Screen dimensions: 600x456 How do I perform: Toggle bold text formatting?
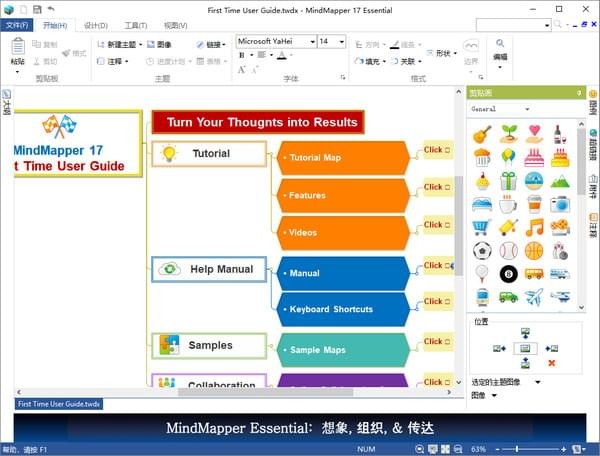point(242,55)
